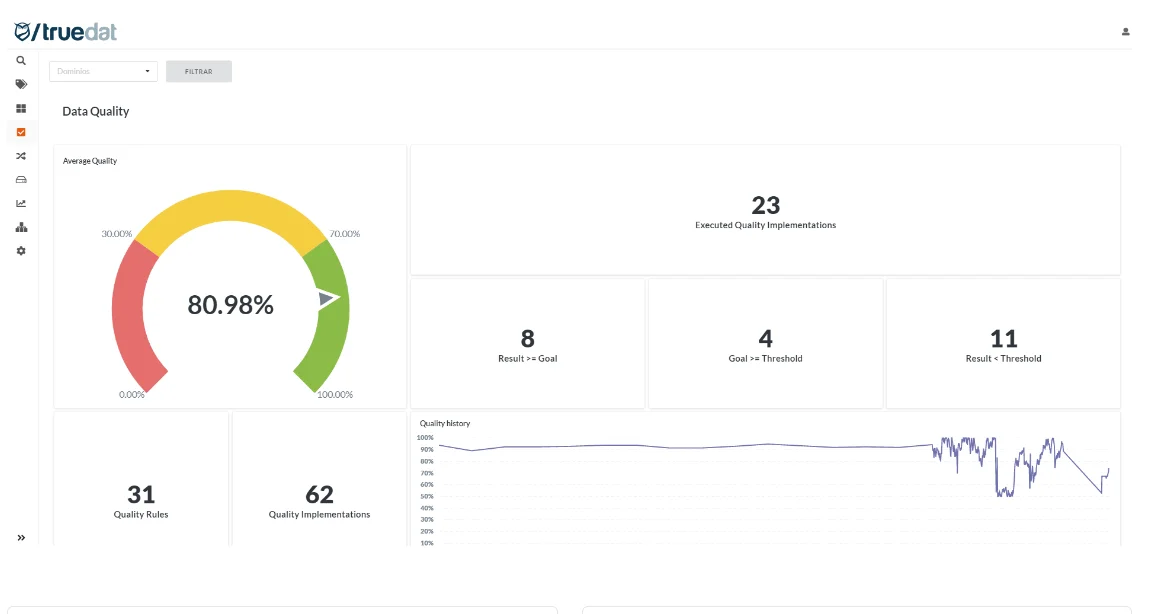Click the number 62 above Quality Implementations

point(320,494)
